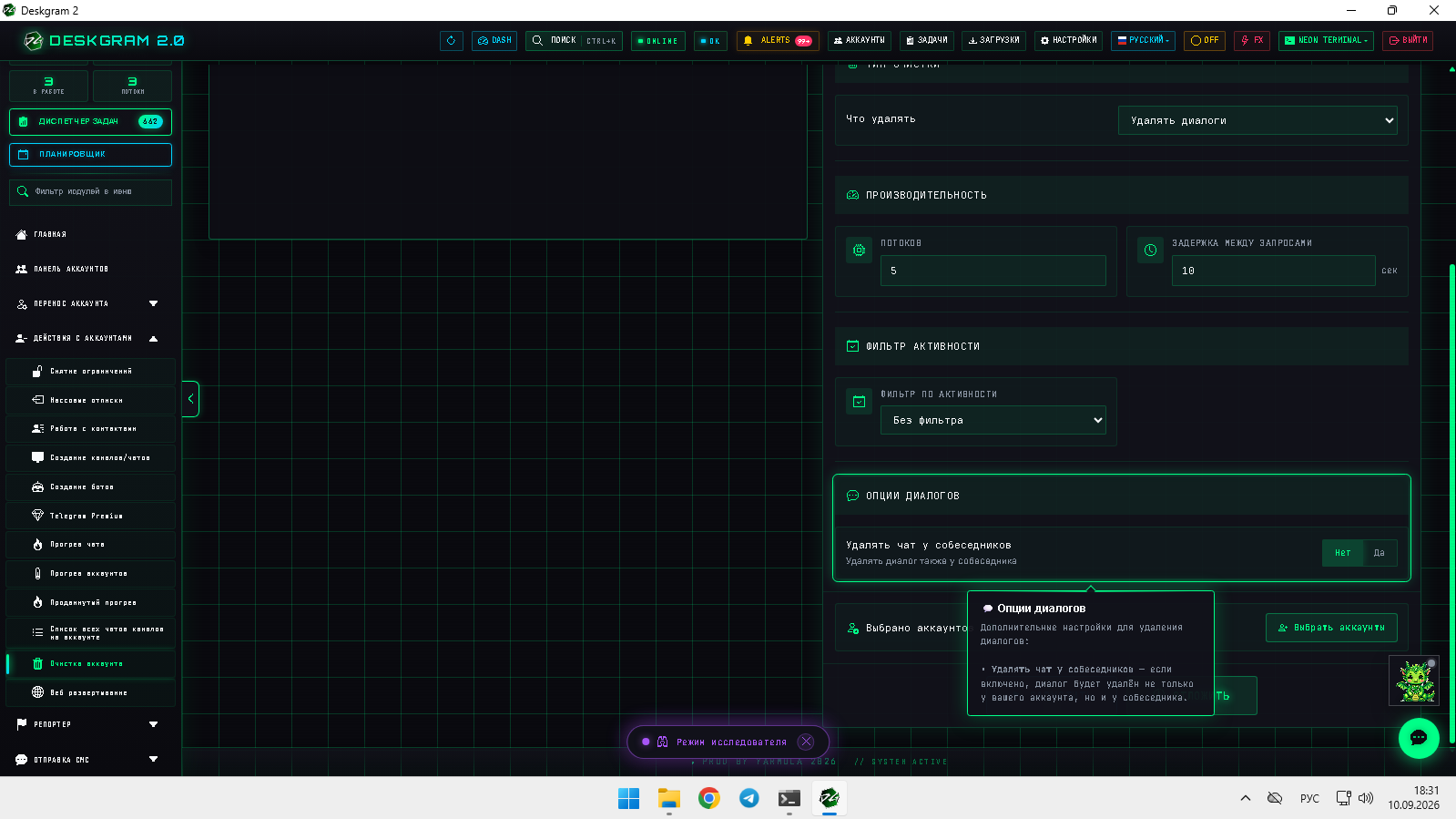Open the Задачи top menu
Image resolution: width=1456 pixels, height=819 pixels.
(x=926, y=41)
